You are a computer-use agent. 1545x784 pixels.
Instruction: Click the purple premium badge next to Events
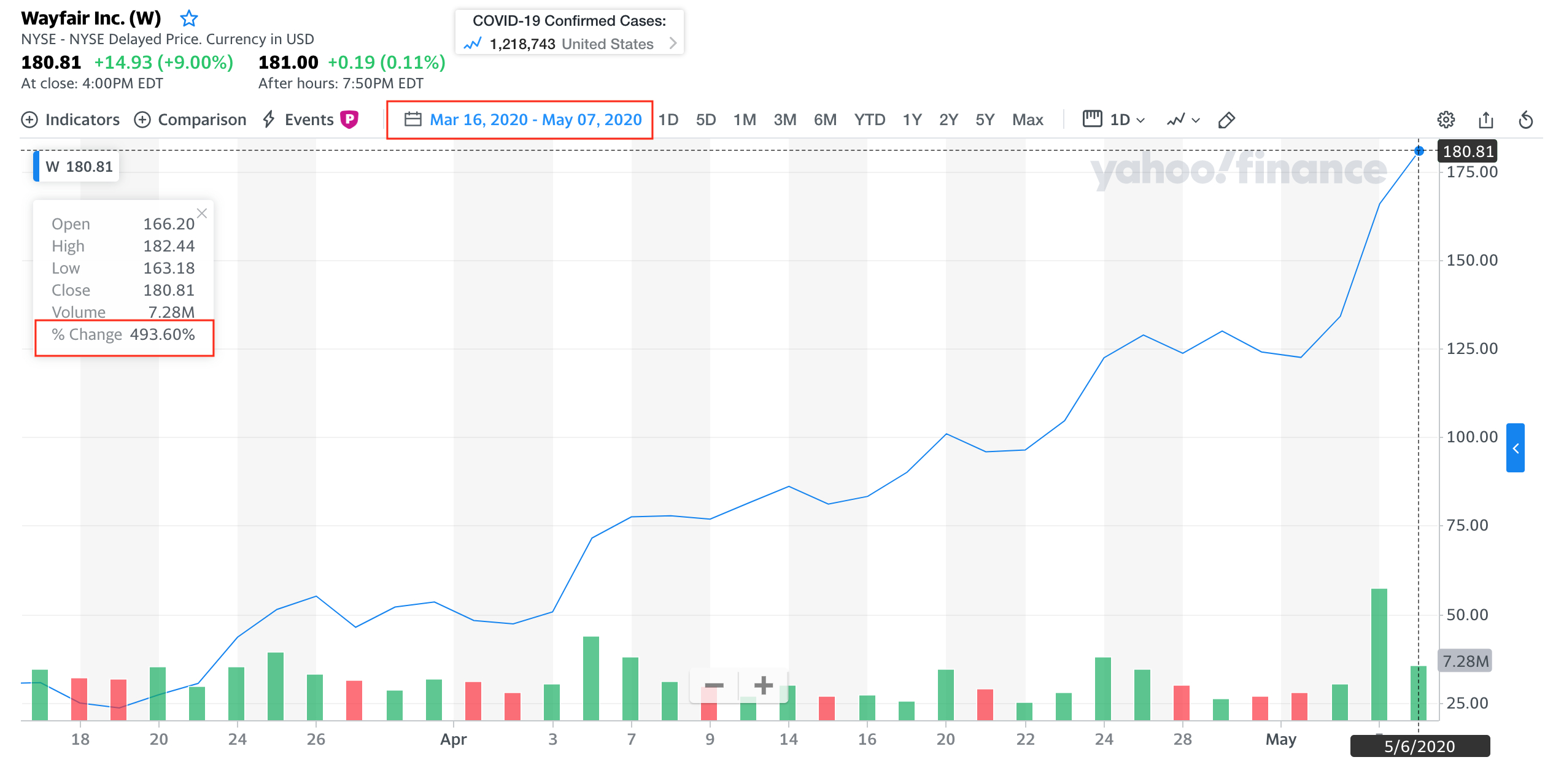pyautogui.click(x=349, y=119)
